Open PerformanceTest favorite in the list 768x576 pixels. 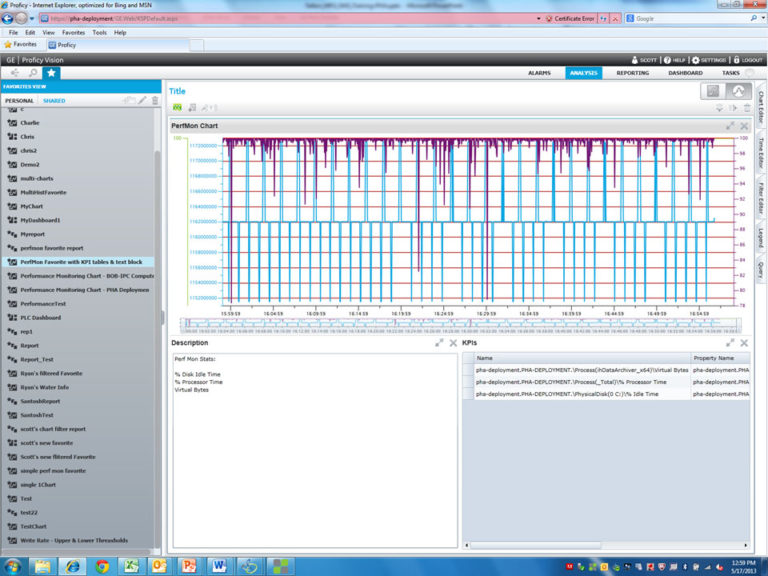click(x=43, y=303)
